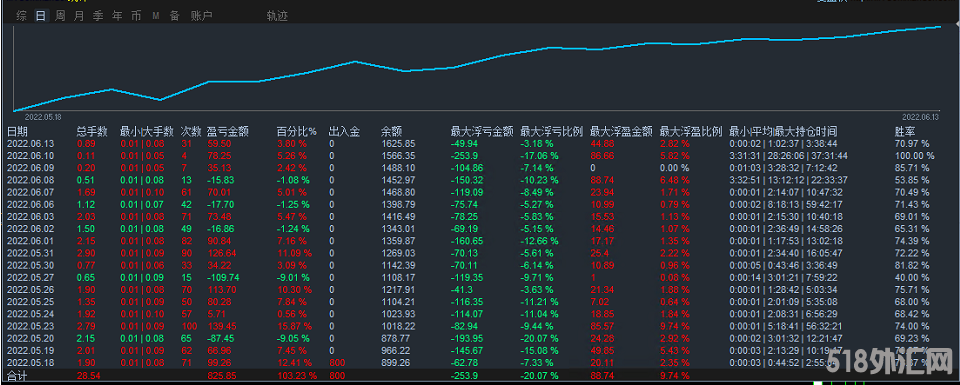The image size is (960, 385).
Task: Open the 币 currency tab
Action: [x=136, y=16]
